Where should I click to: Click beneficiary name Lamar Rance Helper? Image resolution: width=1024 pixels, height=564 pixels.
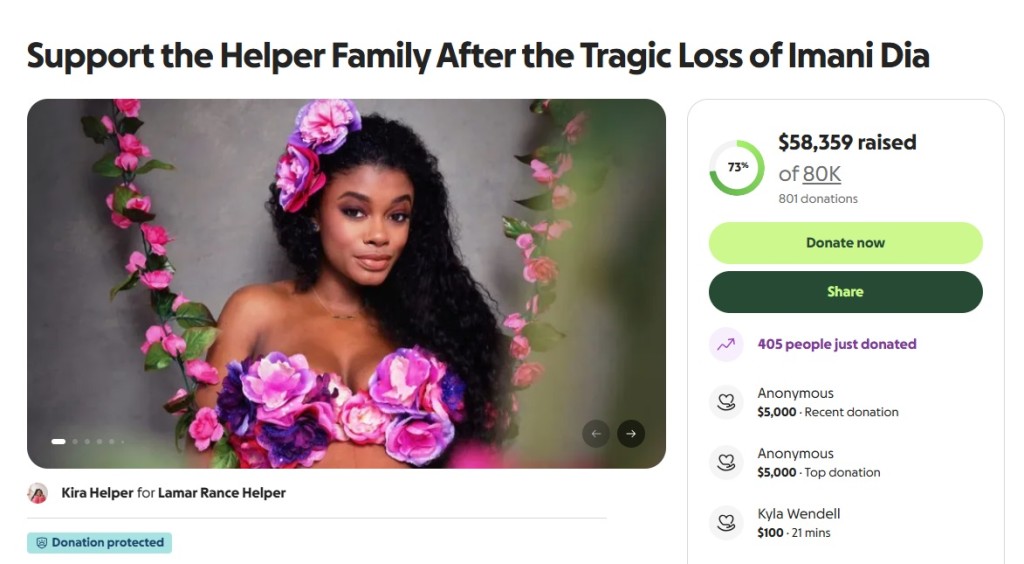pos(222,493)
